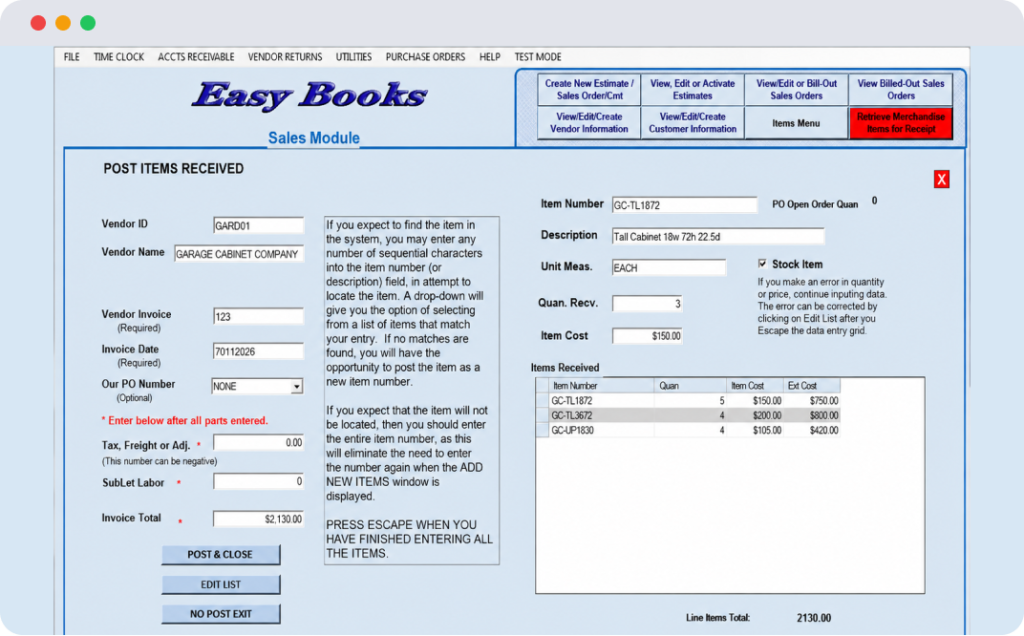Viewport: 1024px width, 636px height.
Task: Click the Quan column header
Action: pyautogui.click(x=690, y=386)
